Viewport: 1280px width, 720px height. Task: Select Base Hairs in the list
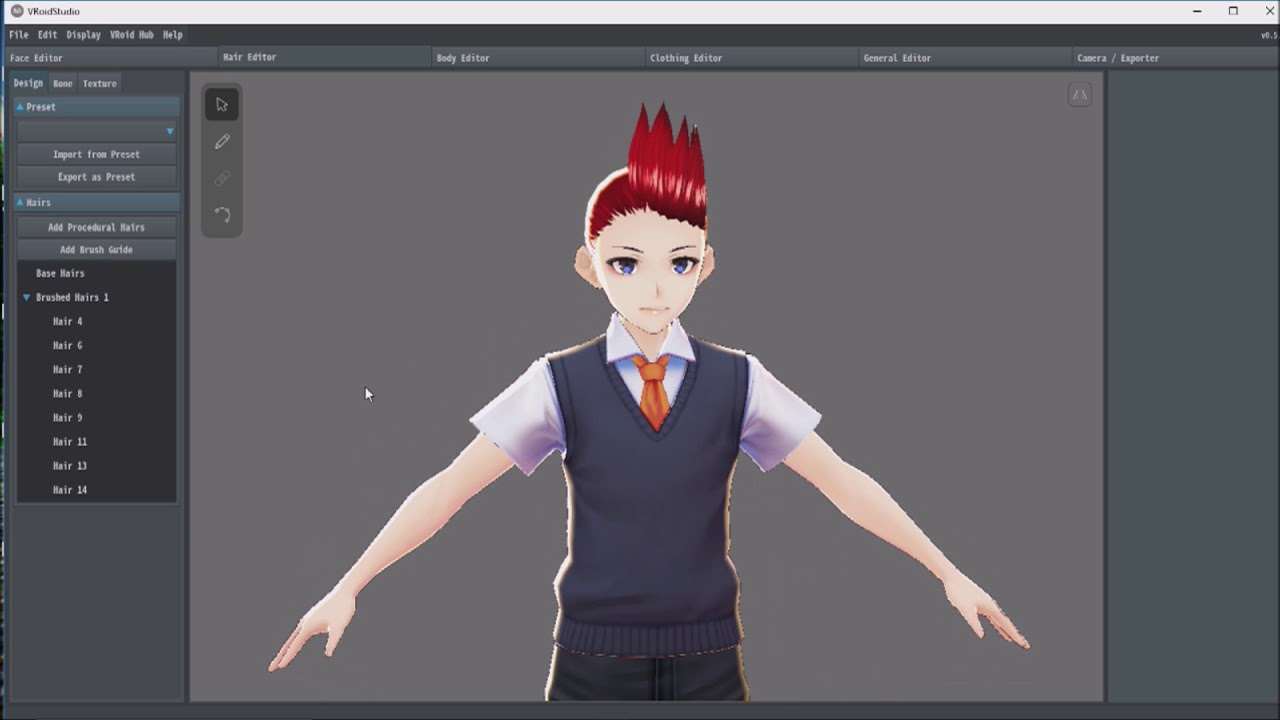60,274
